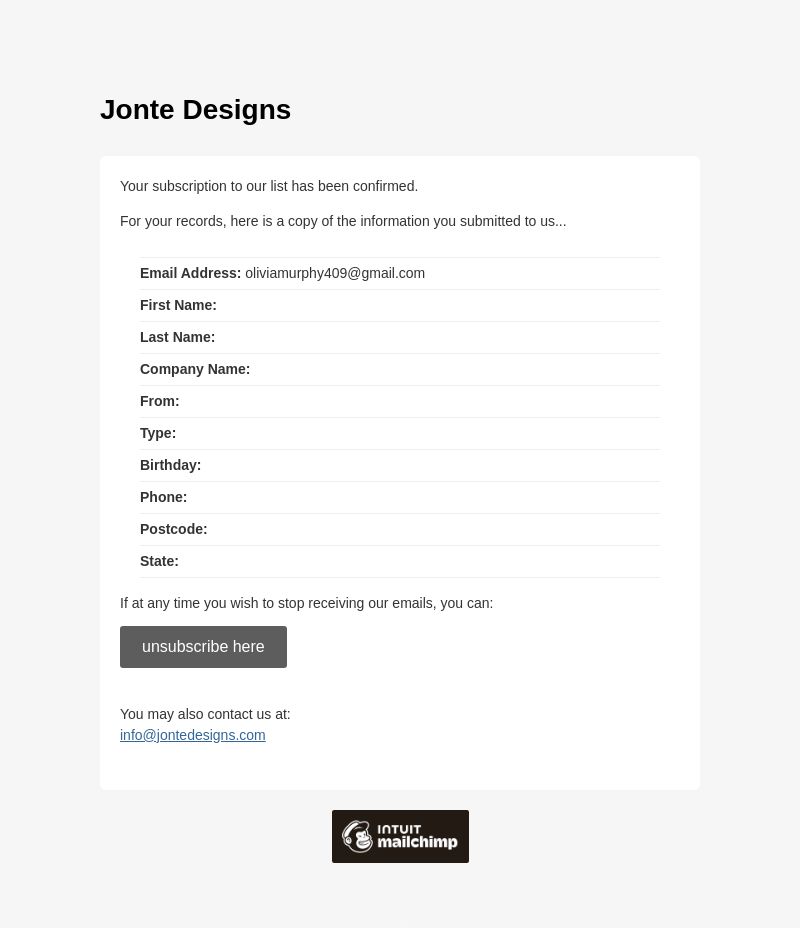This screenshot has height=928, width=800.
Task: Click the 'stop receiving our emails' sentence
Action: [x=306, y=603]
